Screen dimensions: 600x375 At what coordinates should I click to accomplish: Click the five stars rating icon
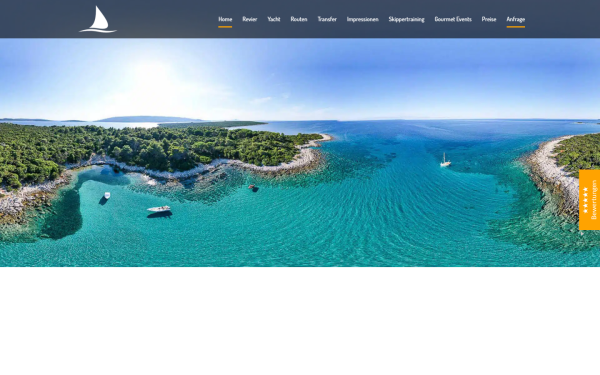pyautogui.click(x=585, y=200)
